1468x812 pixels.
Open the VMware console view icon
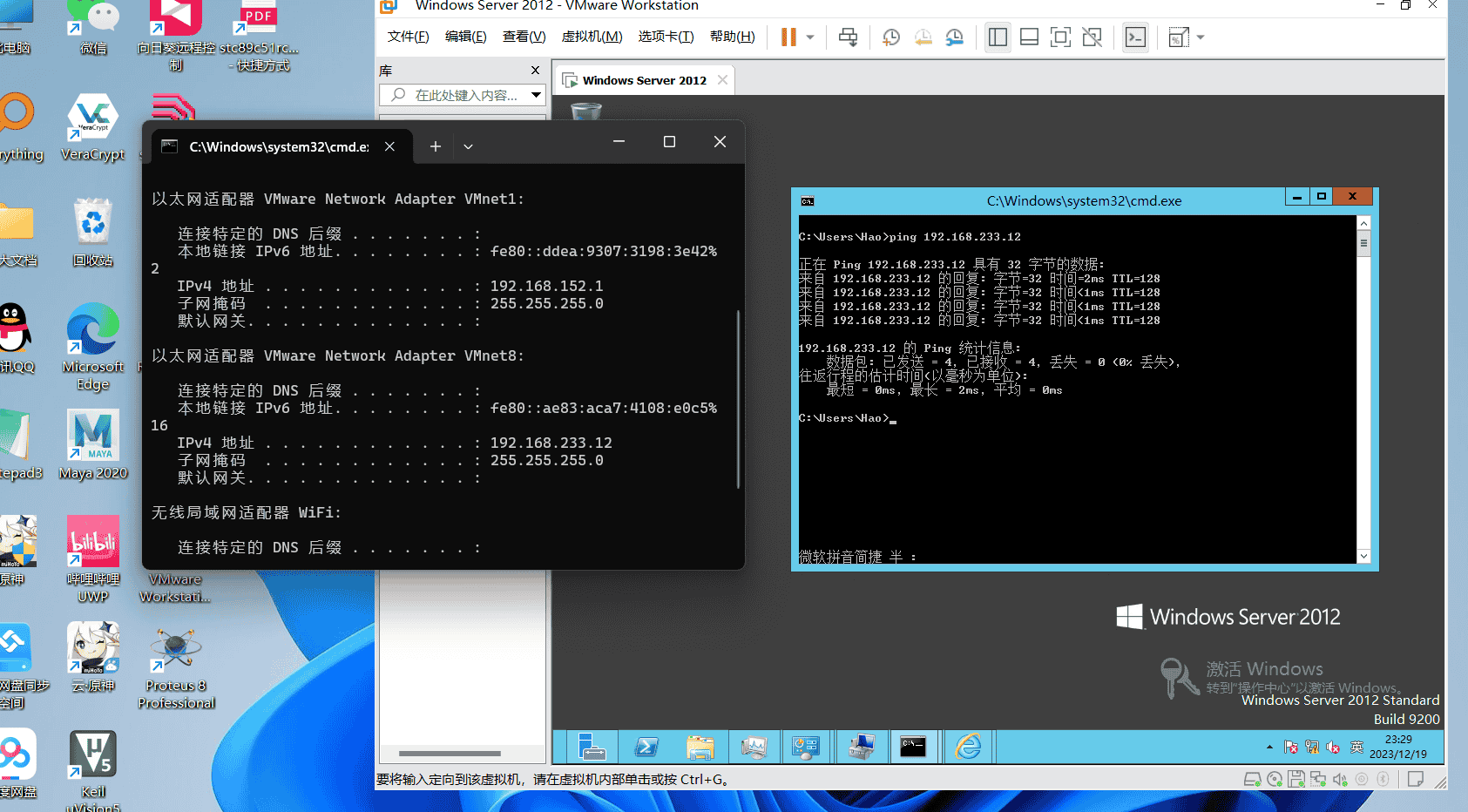pos(1135,37)
